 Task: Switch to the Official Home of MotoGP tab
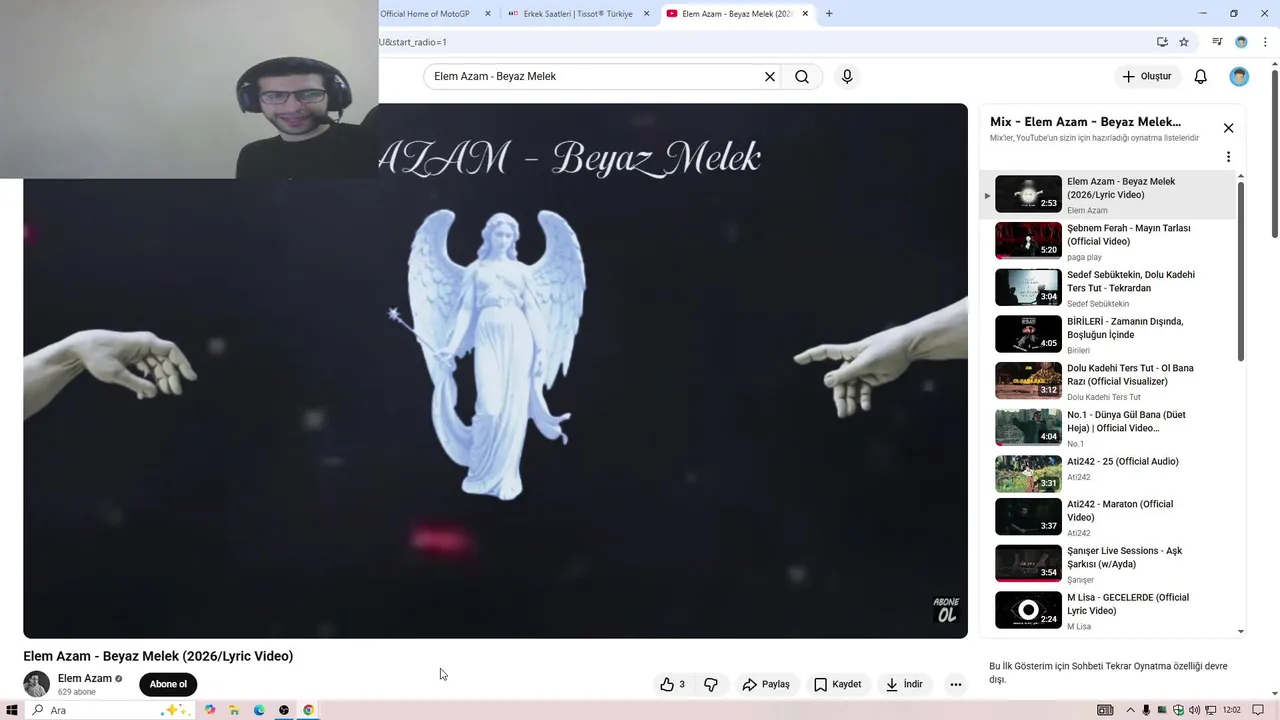(x=426, y=14)
